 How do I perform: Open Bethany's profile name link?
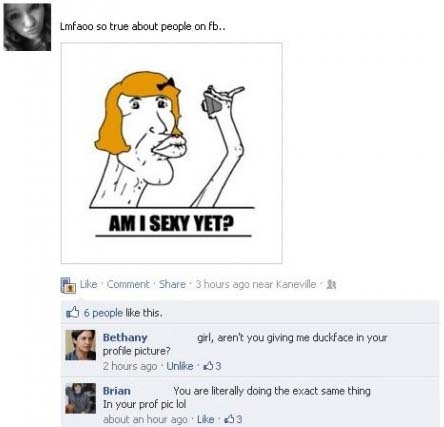(x=125, y=337)
